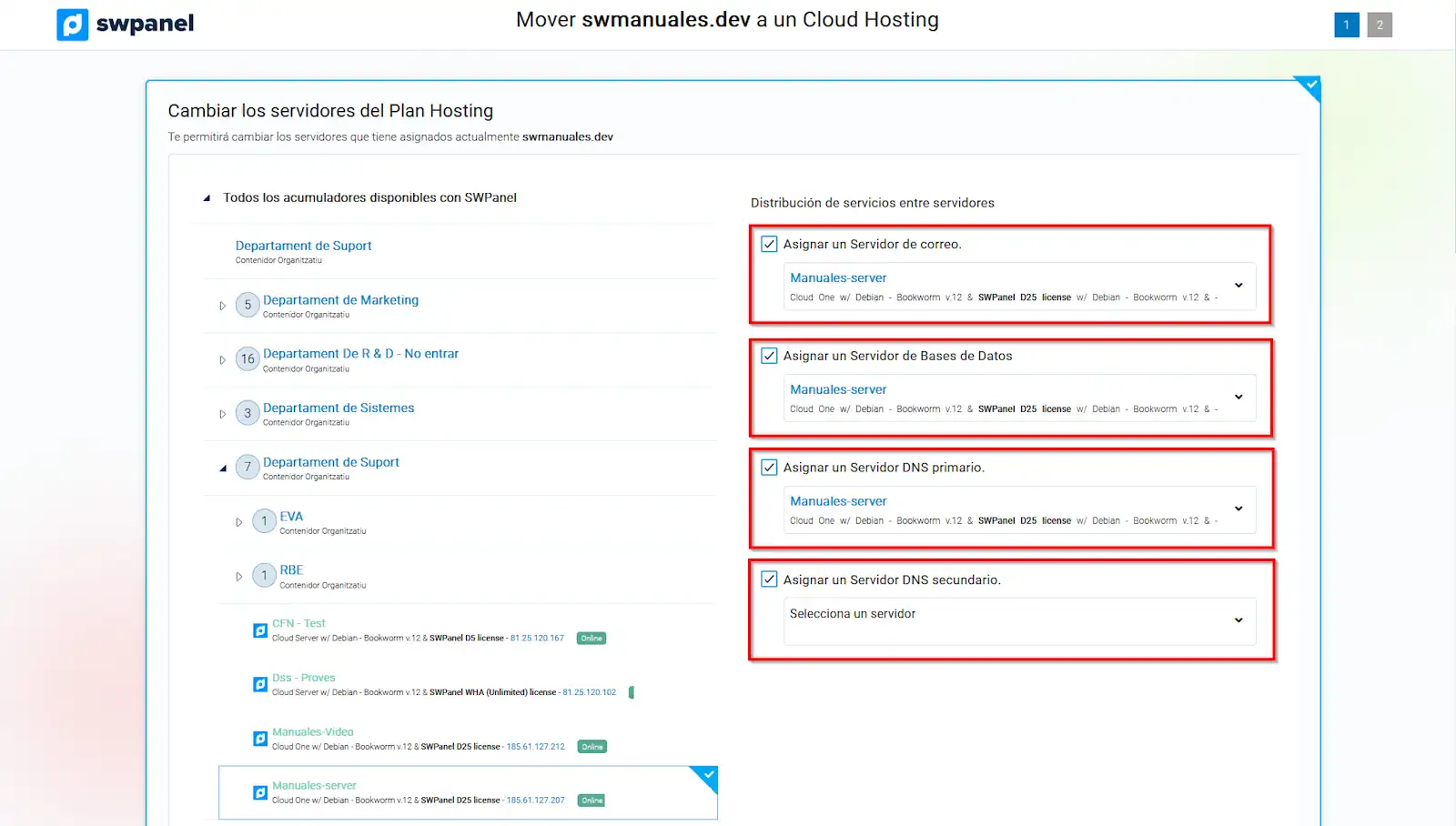Expand the EVA container node
Image resolution: width=1456 pixels, height=826 pixels.
238,522
